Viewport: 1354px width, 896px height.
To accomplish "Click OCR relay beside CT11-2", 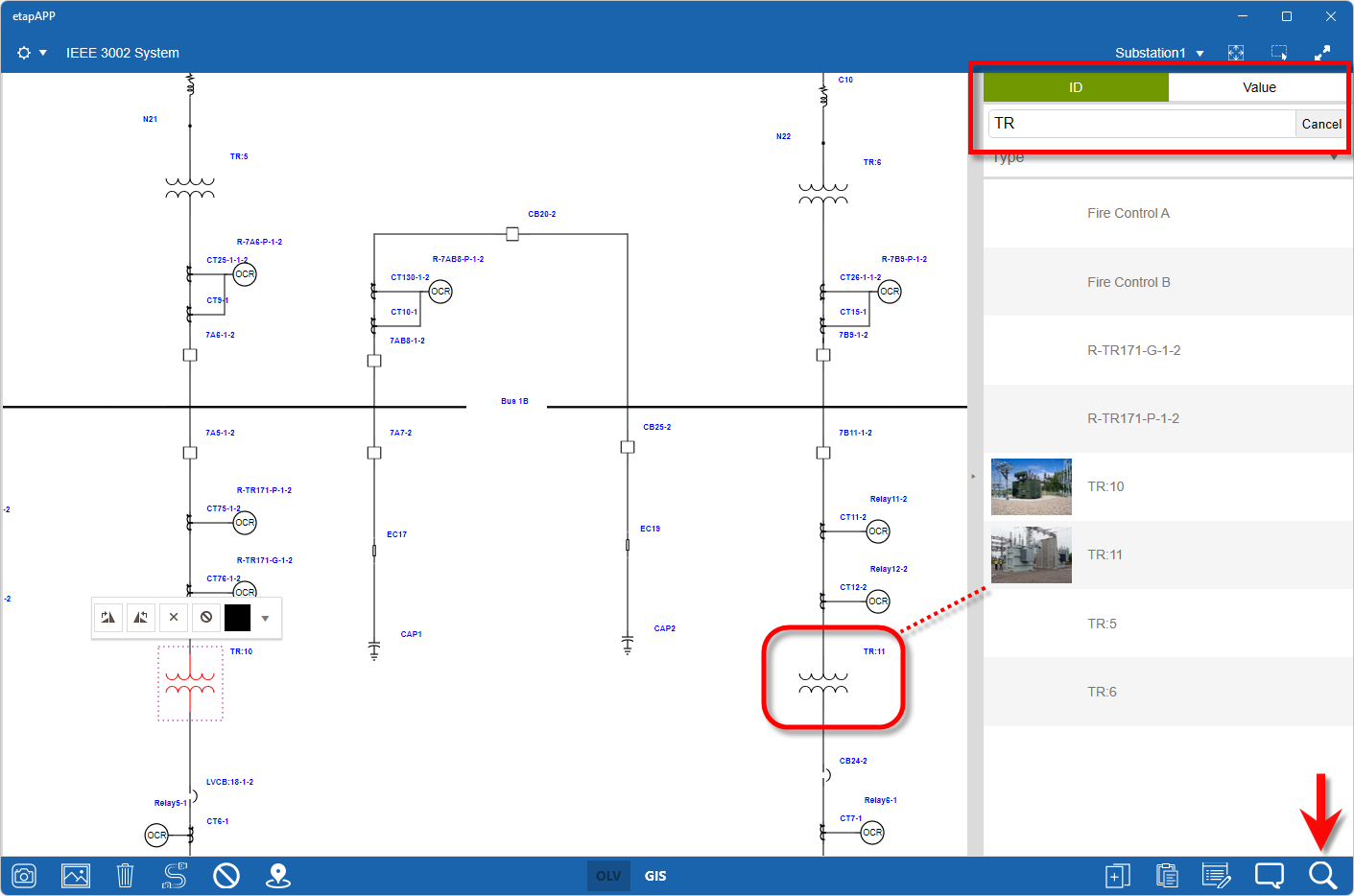I will coord(878,531).
